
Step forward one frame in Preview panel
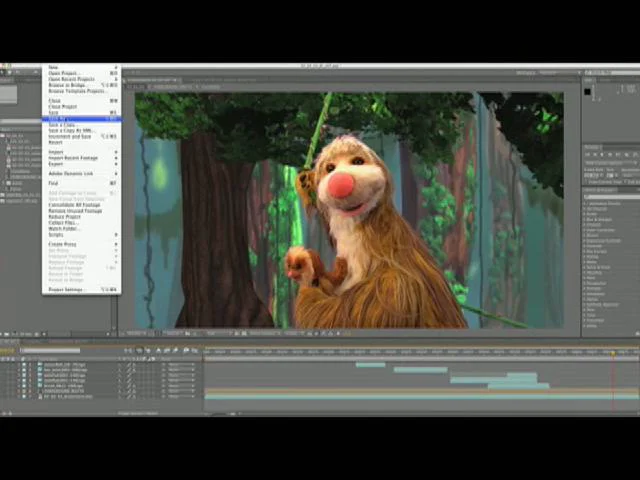pos(611,155)
